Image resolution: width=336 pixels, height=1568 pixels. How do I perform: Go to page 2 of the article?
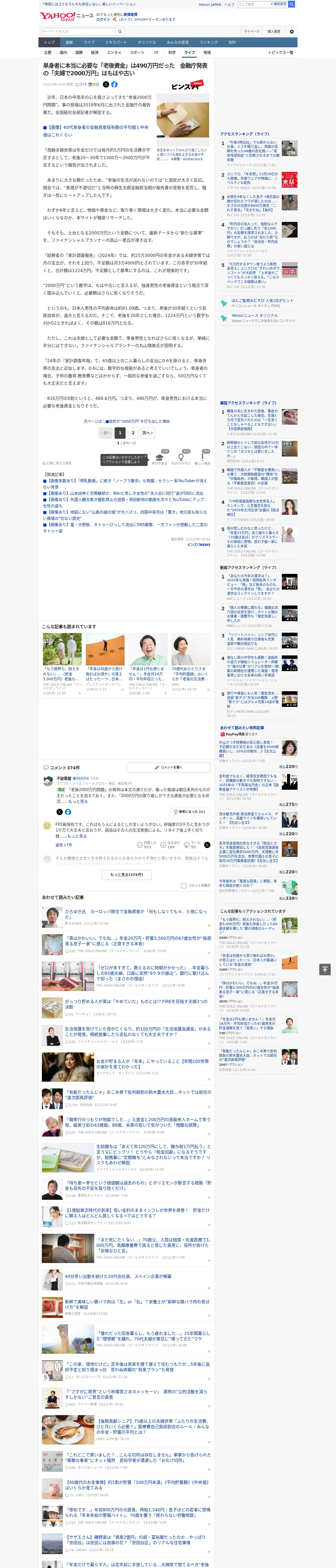(x=133, y=433)
